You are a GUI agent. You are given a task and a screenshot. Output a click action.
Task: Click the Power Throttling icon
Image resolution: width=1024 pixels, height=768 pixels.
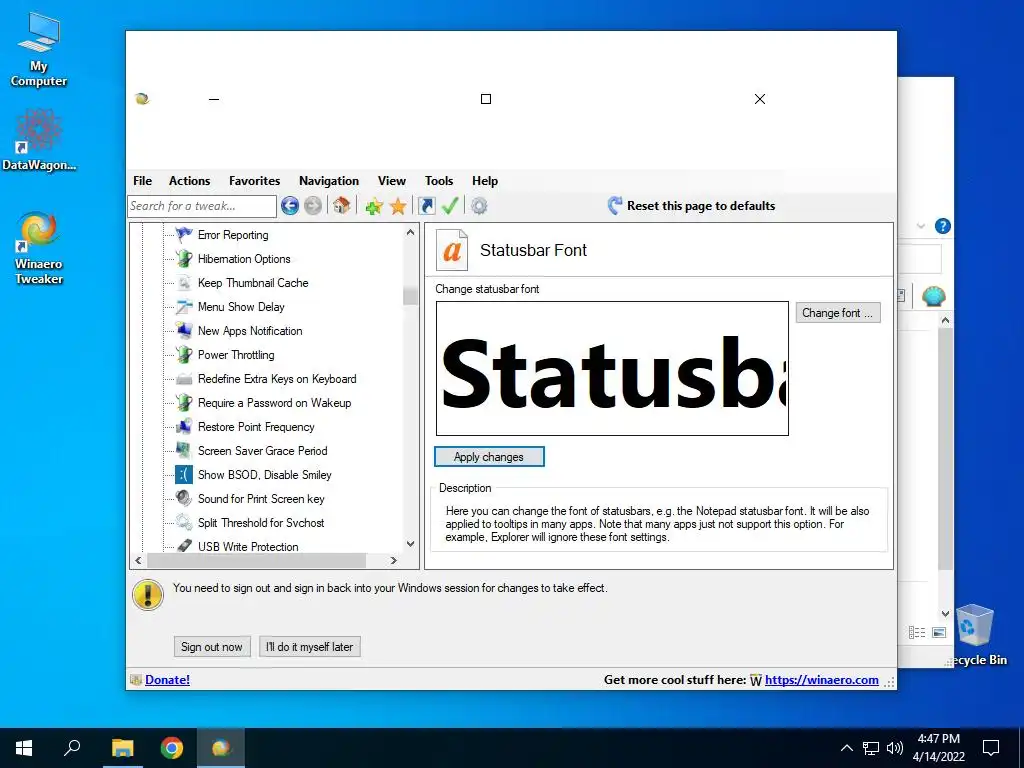[184, 355]
